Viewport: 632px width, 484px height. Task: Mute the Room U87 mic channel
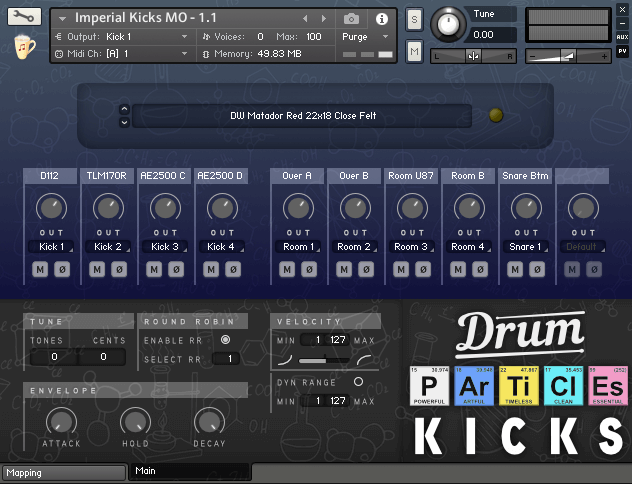pos(401,269)
